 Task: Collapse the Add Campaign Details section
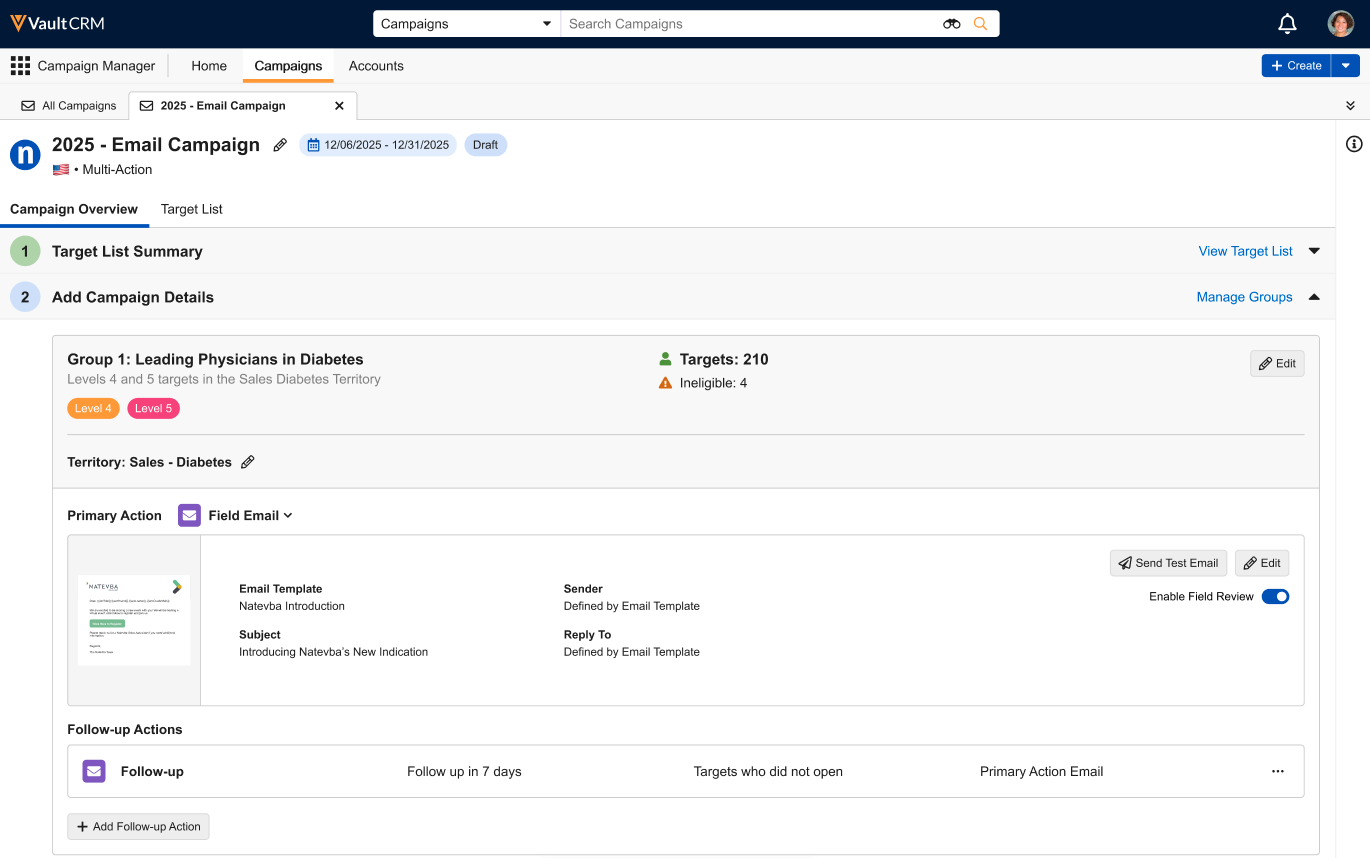(1314, 297)
